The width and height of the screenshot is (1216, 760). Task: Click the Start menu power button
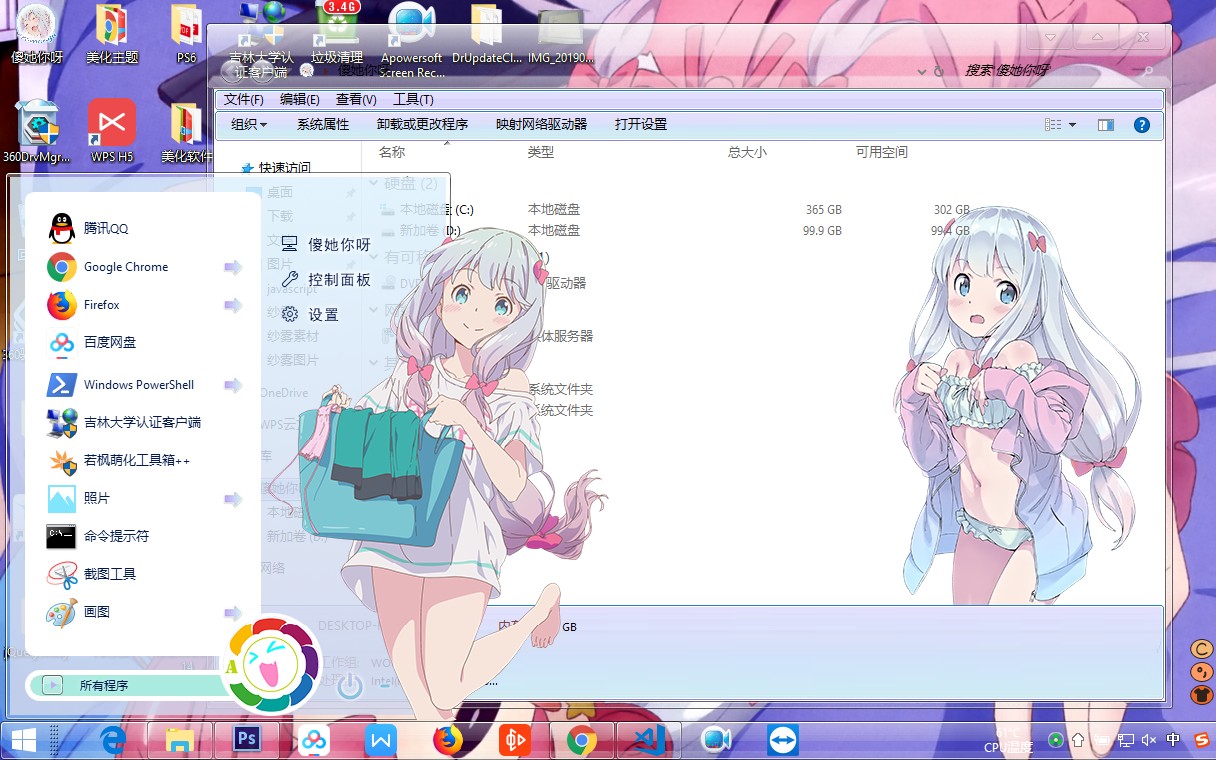pyautogui.click(x=349, y=686)
